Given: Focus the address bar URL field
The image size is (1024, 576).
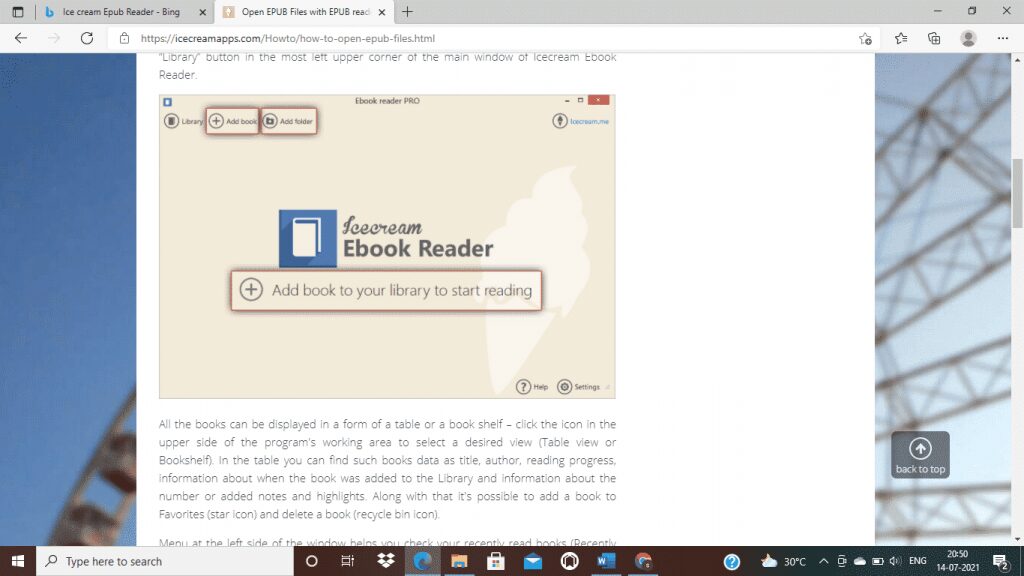Looking at the screenshot, I should pyautogui.click(x=487, y=39).
